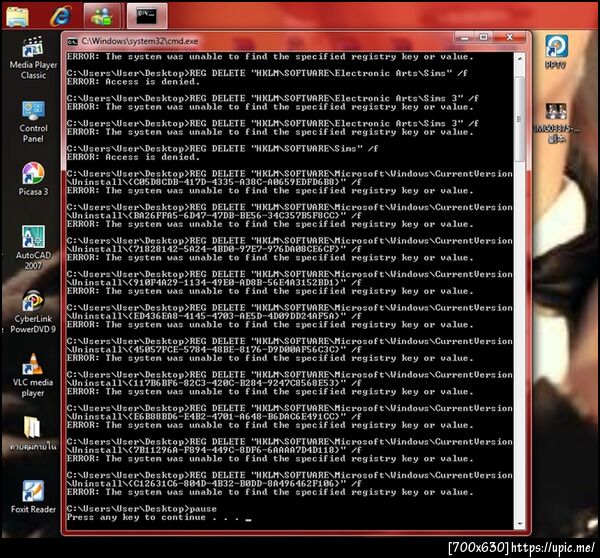The width and height of the screenshot is (600, 558).
Task: Launch Internet Explorer from taskbar
Action: click(x=60, y=16)
